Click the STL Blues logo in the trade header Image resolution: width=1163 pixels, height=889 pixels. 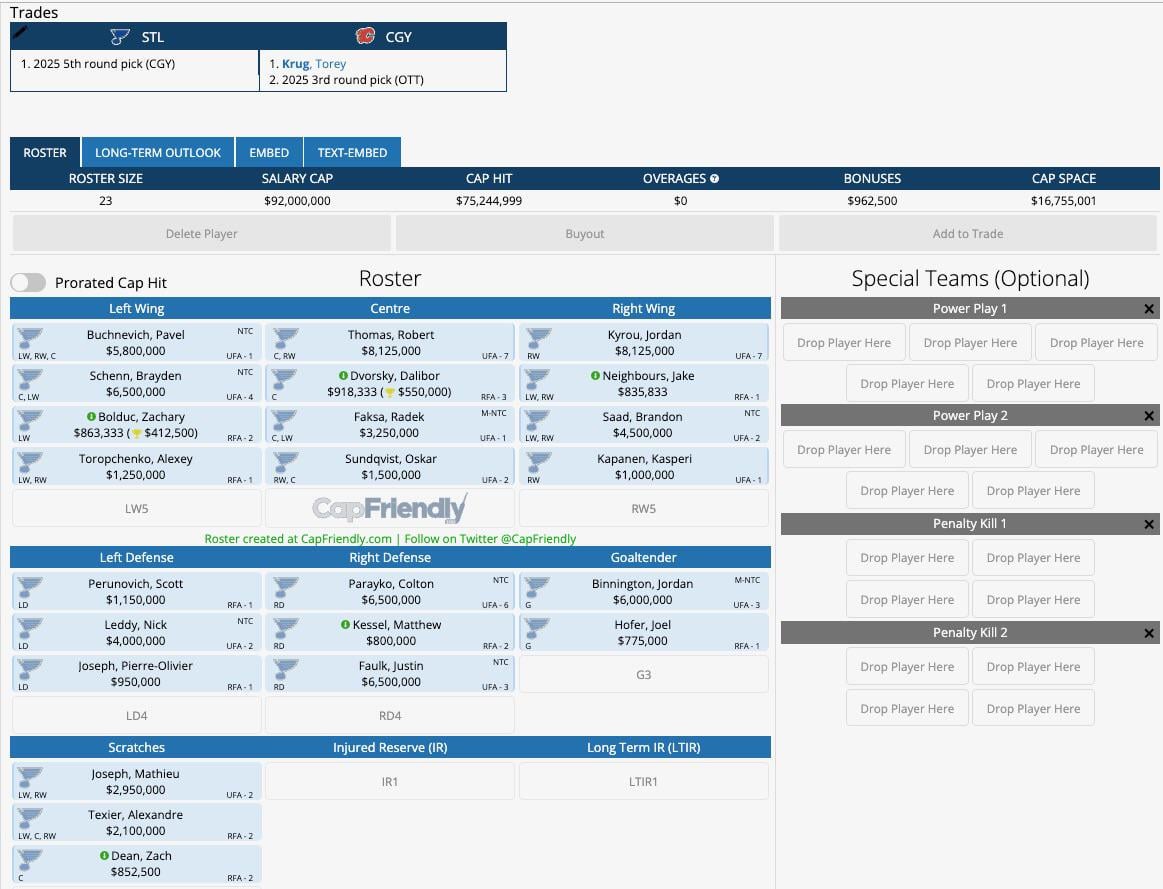pos(121,37)
